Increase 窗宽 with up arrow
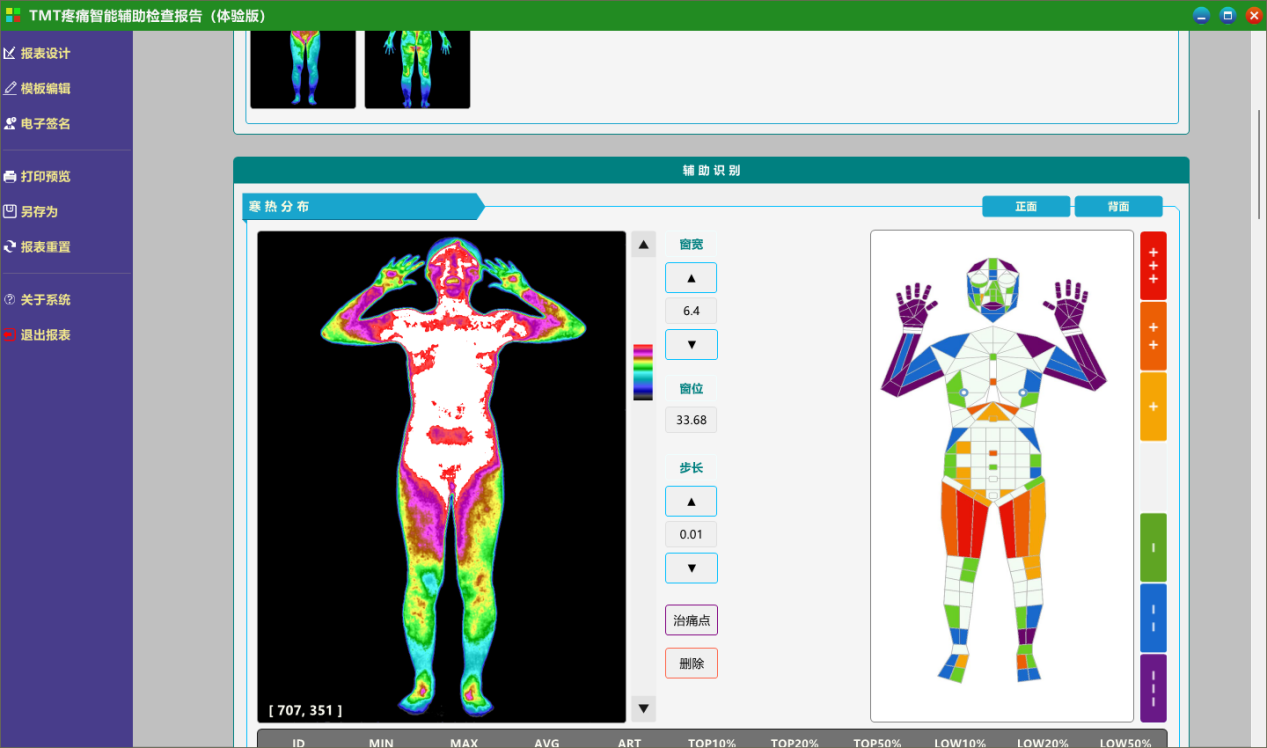This screenshot has width=1267, height=748. click(x=691, y=278)
